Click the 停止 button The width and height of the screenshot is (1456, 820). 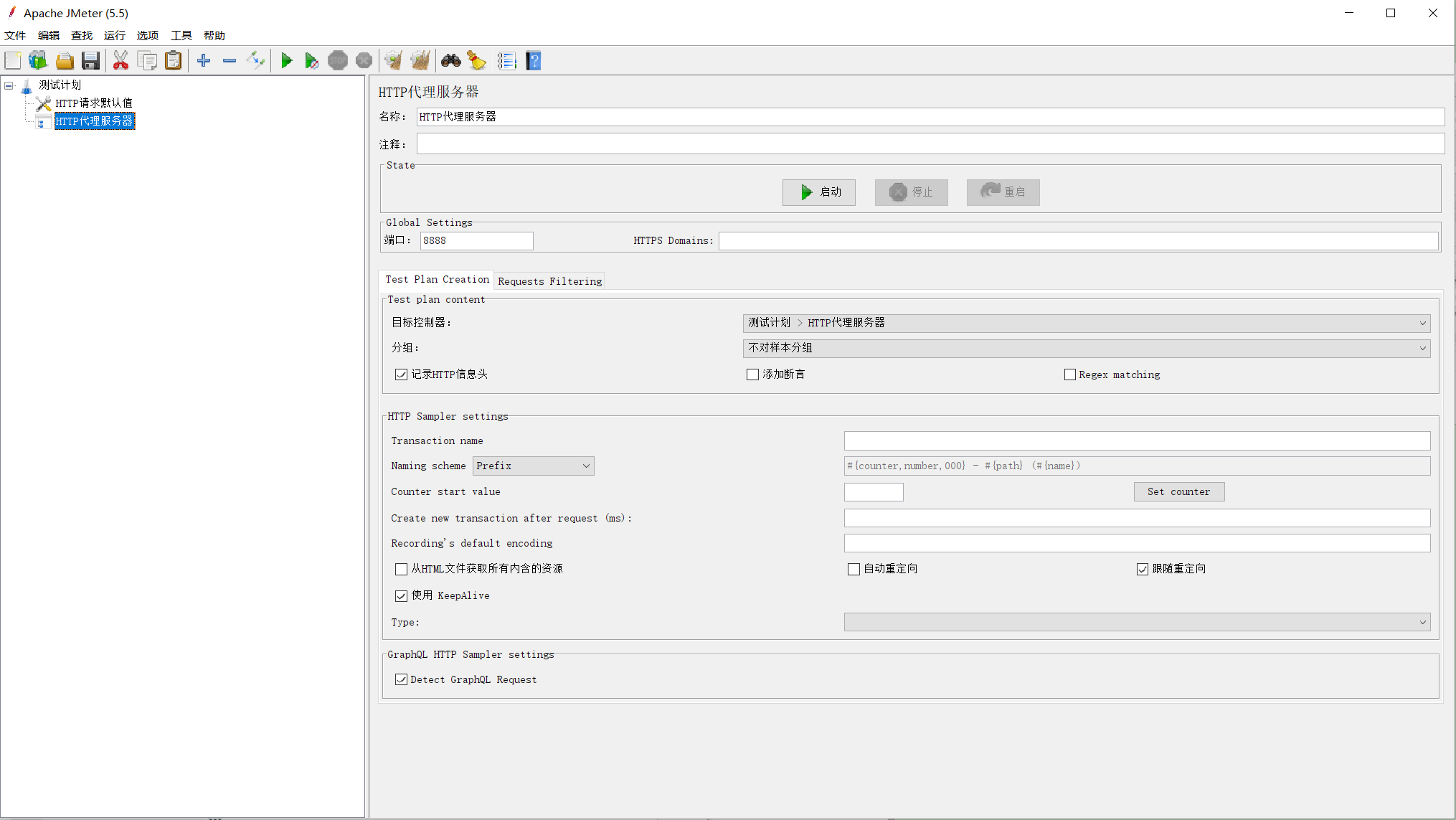point(911,192)
